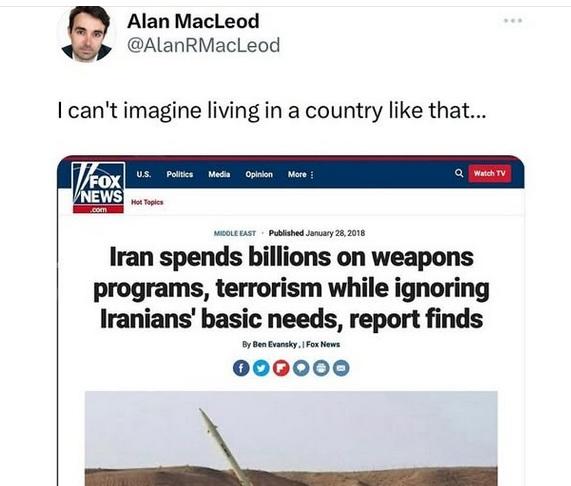Open the @AlanRMacLeod handle link
Image resolution: width=571 pixels, height=486 pixels.
[204, 45]
